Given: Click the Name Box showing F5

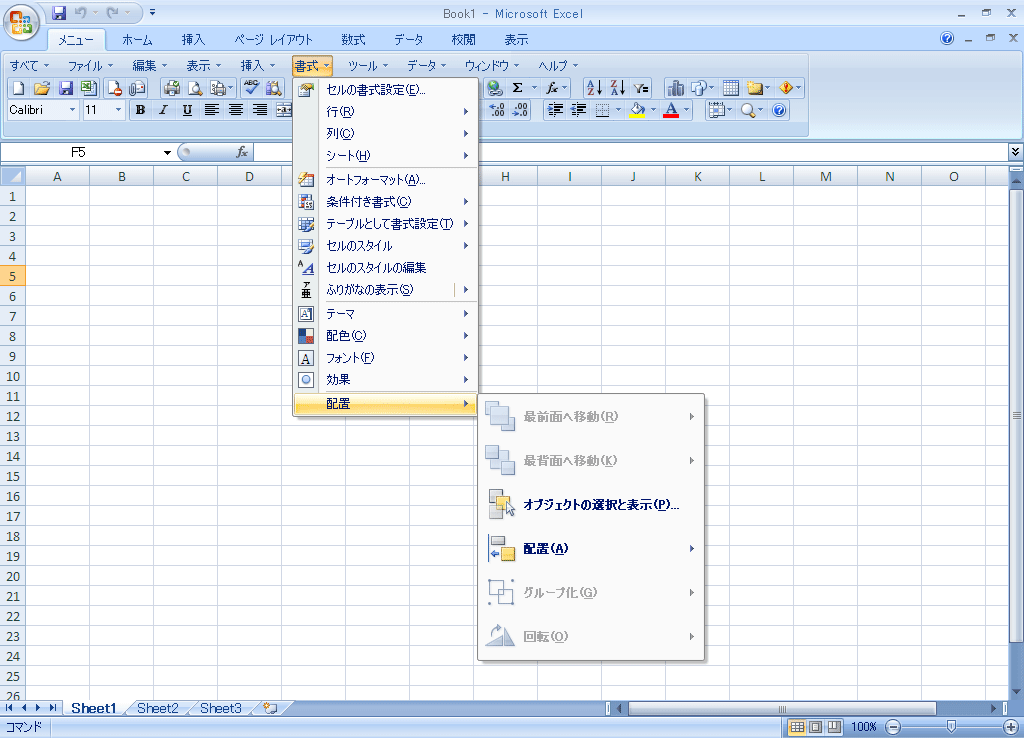Looking at the screenshot, I should [79, 152].
